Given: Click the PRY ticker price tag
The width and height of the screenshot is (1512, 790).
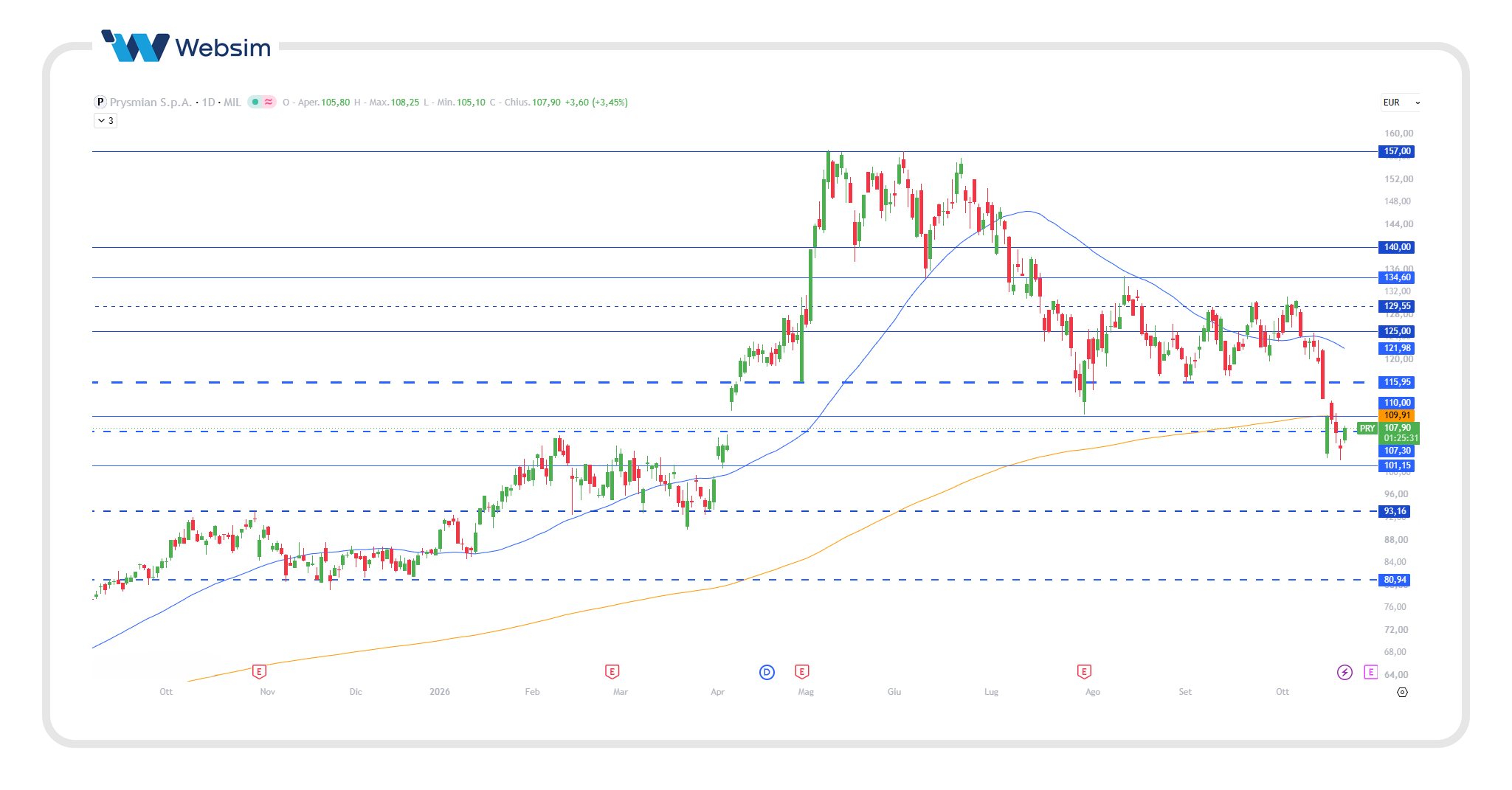Looking at the screenshot, I should pyautogui.click(x=1367, y=429).
